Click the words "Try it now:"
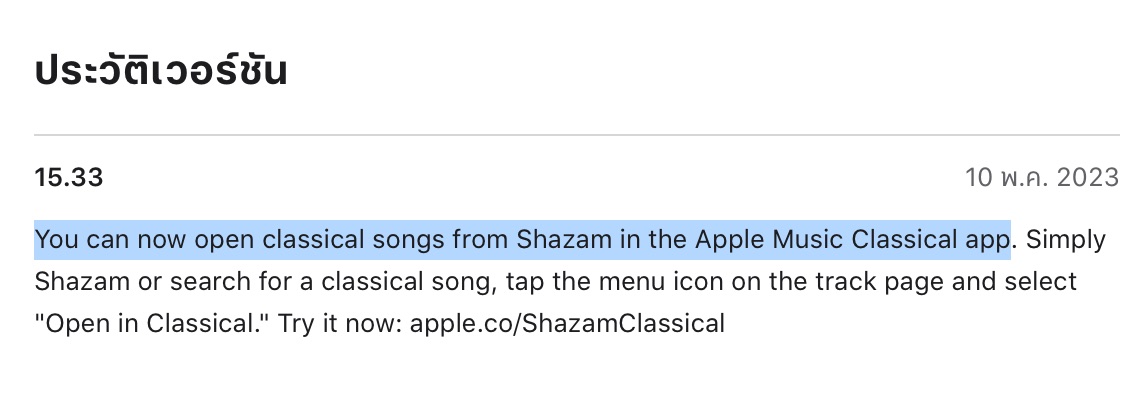1144x404 pixels. point(341,323)
